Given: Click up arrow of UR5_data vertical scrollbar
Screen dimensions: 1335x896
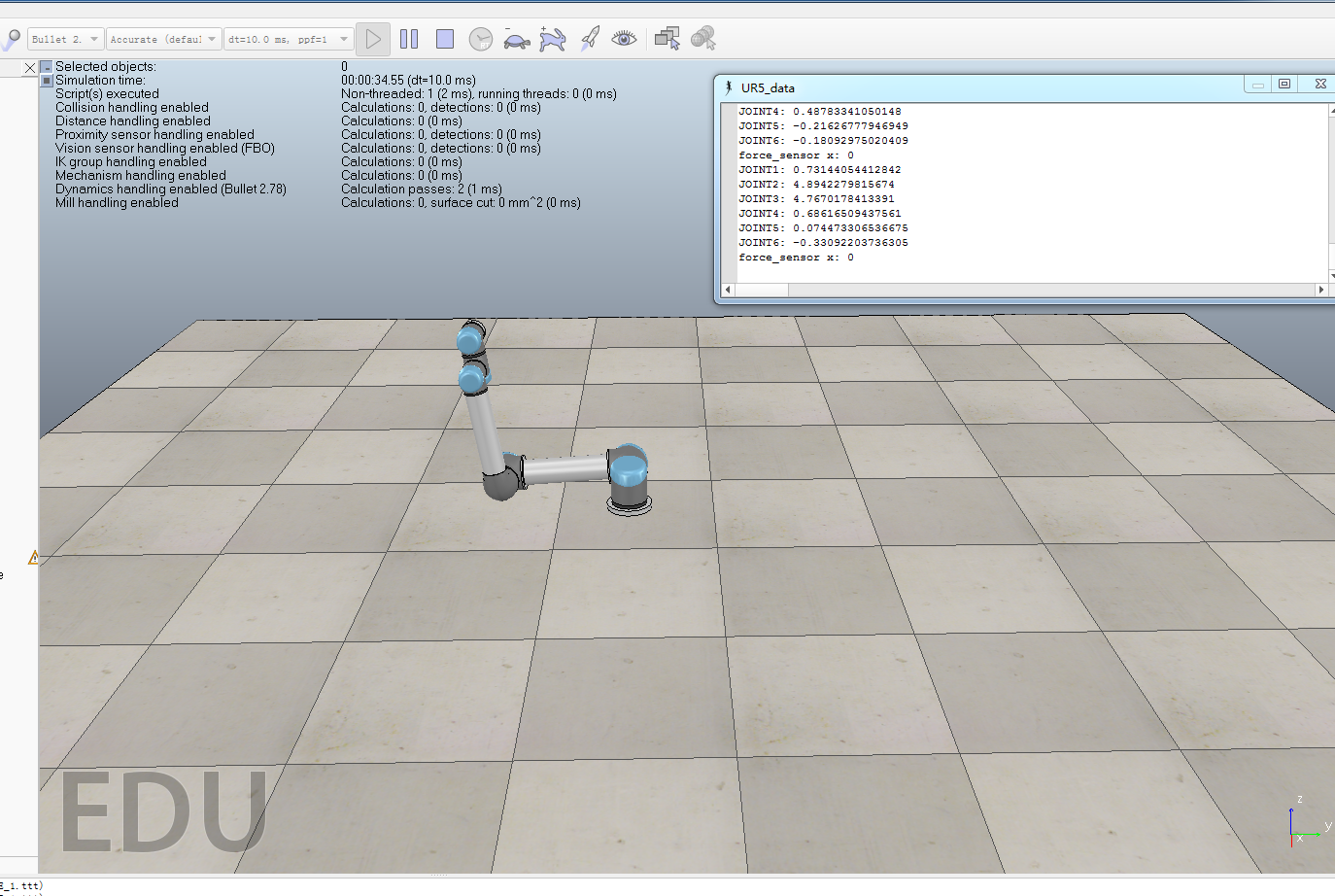Looking at the screenshot, I should pyautogui.click(x=1332, y=110).
